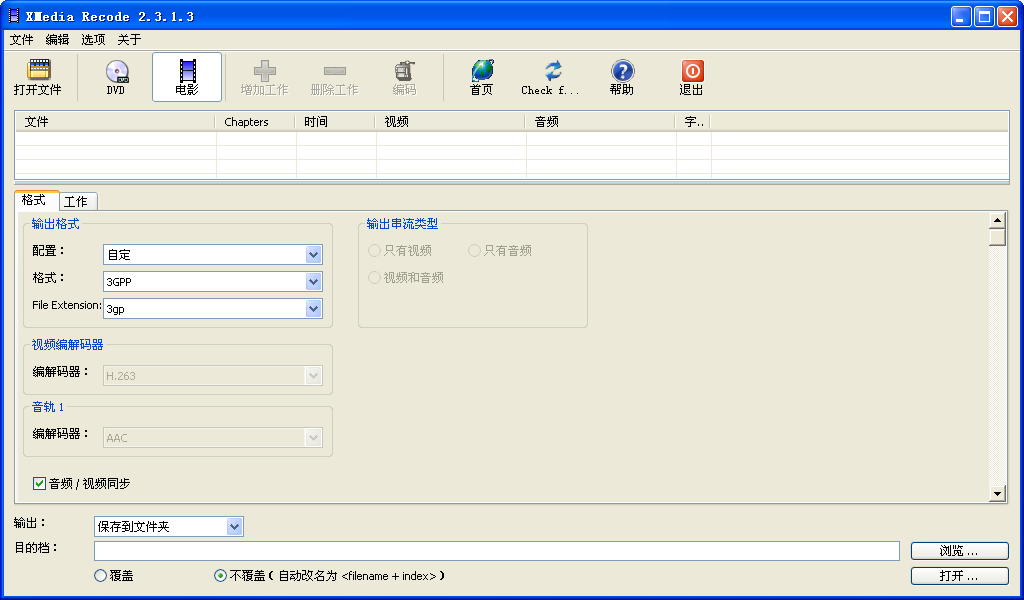Screen dimensions: 1024x600
Task: Switch to the 工作 (Jobs) tab
Action: pyautogui.click(x=77, y=202)
